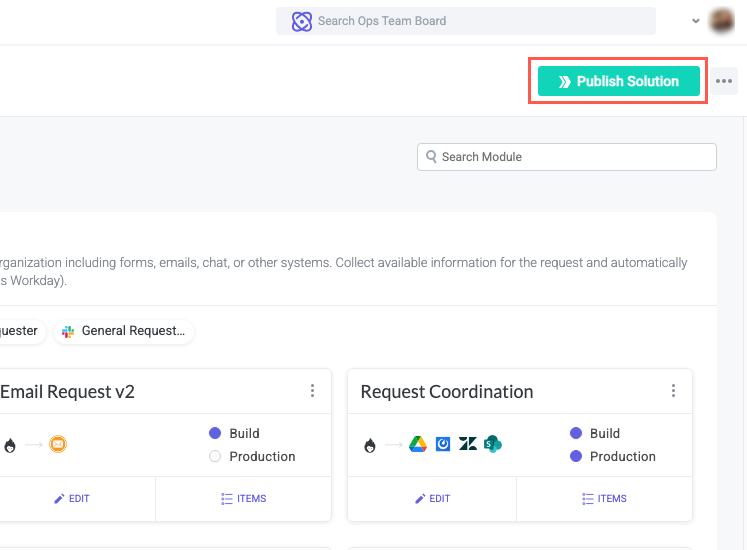This screenshot has width=747, height=550.
Task: Click the atom logo icon in top search bar
Action: tap(302, 21)
